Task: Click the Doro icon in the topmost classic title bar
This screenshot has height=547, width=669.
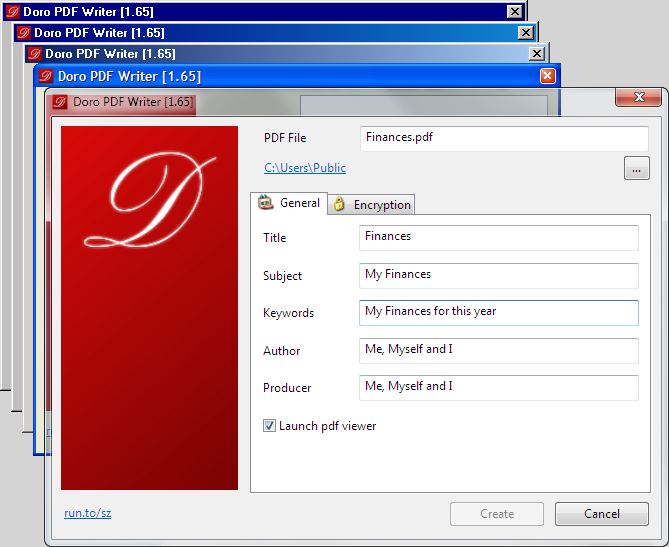Action: [12, 12]
